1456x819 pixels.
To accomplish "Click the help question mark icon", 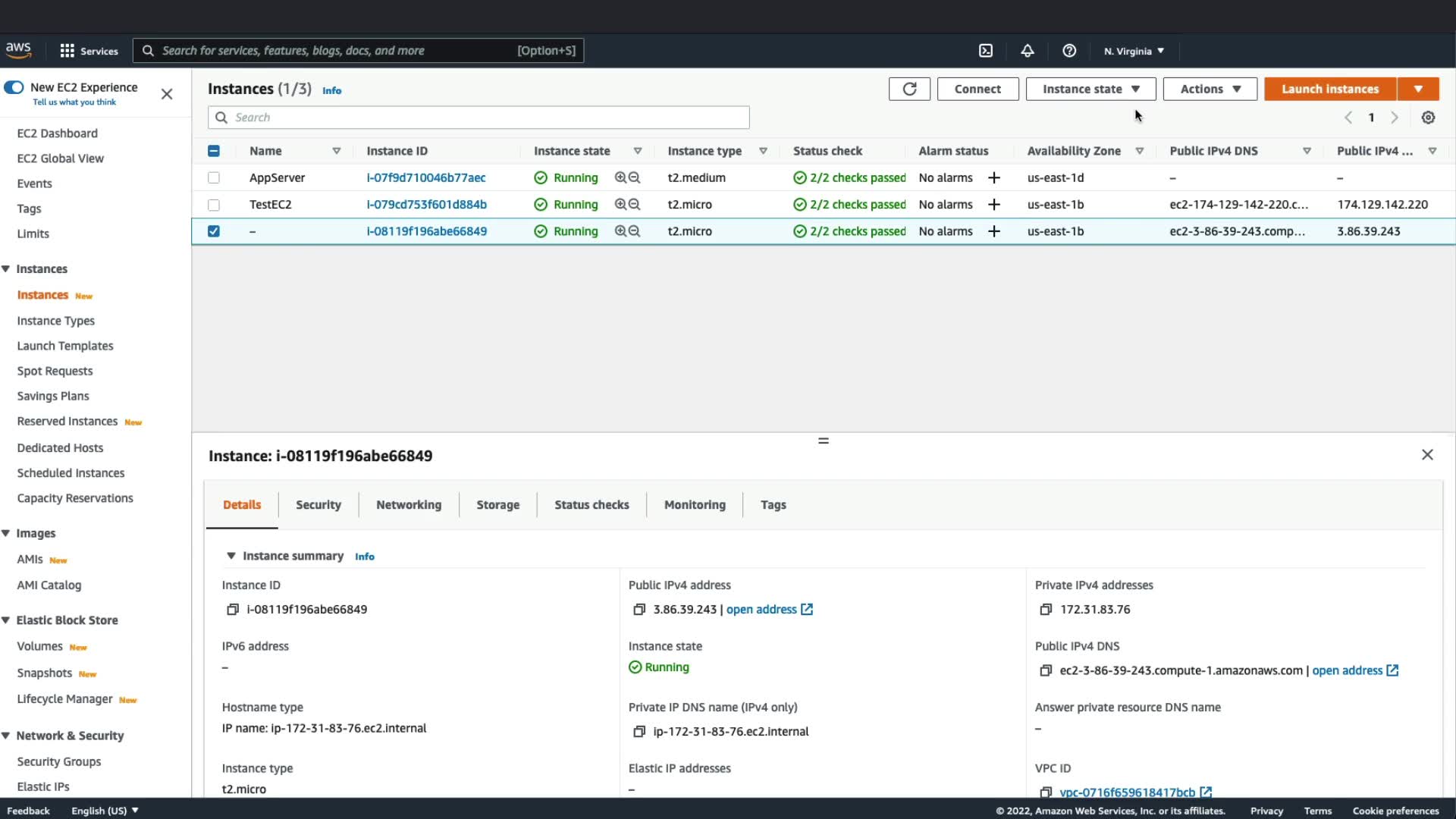I will [x=1069, y=51].
